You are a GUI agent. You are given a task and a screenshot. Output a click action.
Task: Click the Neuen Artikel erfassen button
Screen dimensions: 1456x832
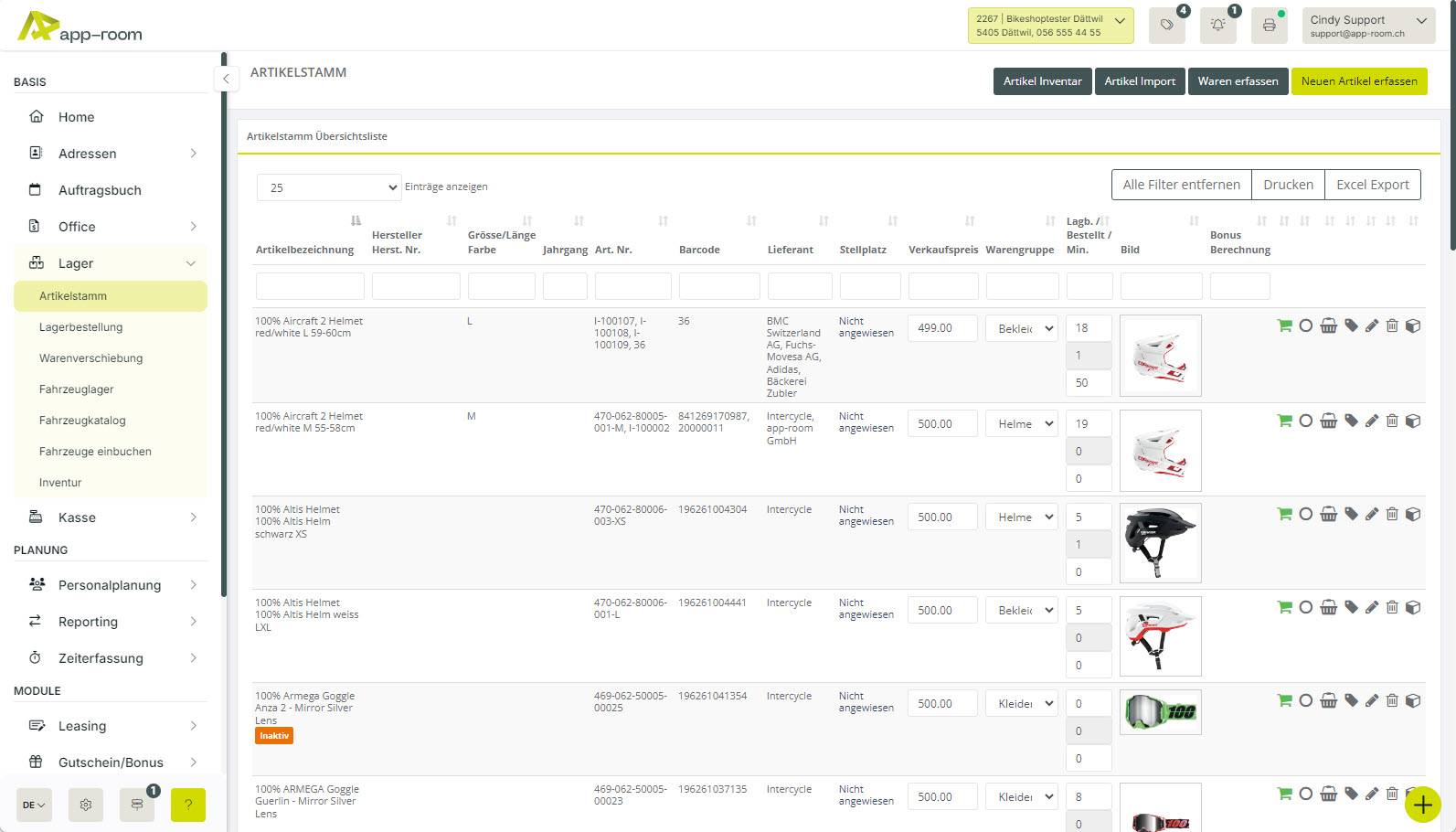point(1358,81)
